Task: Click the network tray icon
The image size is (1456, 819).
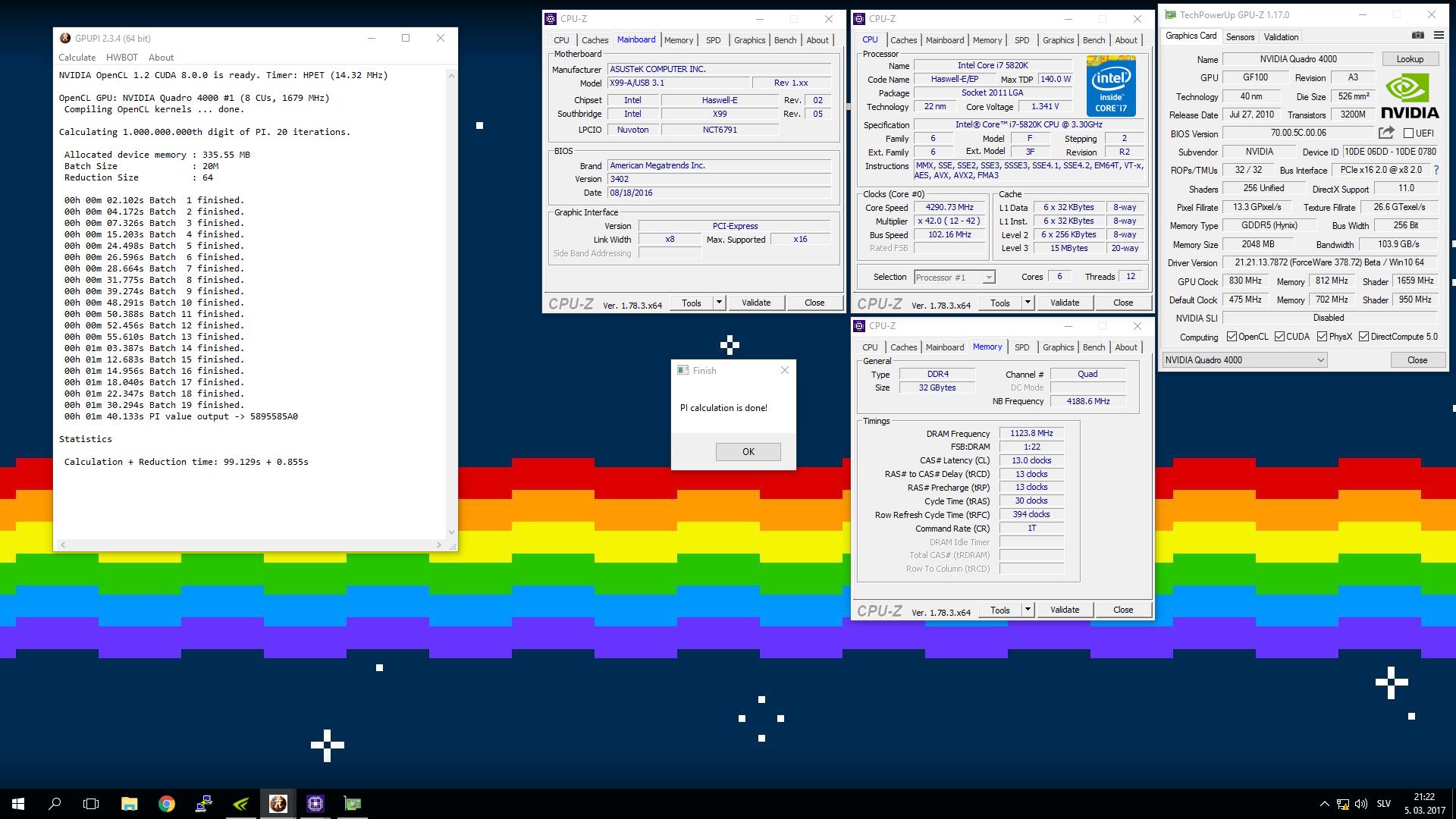Action: (1342, 804)
